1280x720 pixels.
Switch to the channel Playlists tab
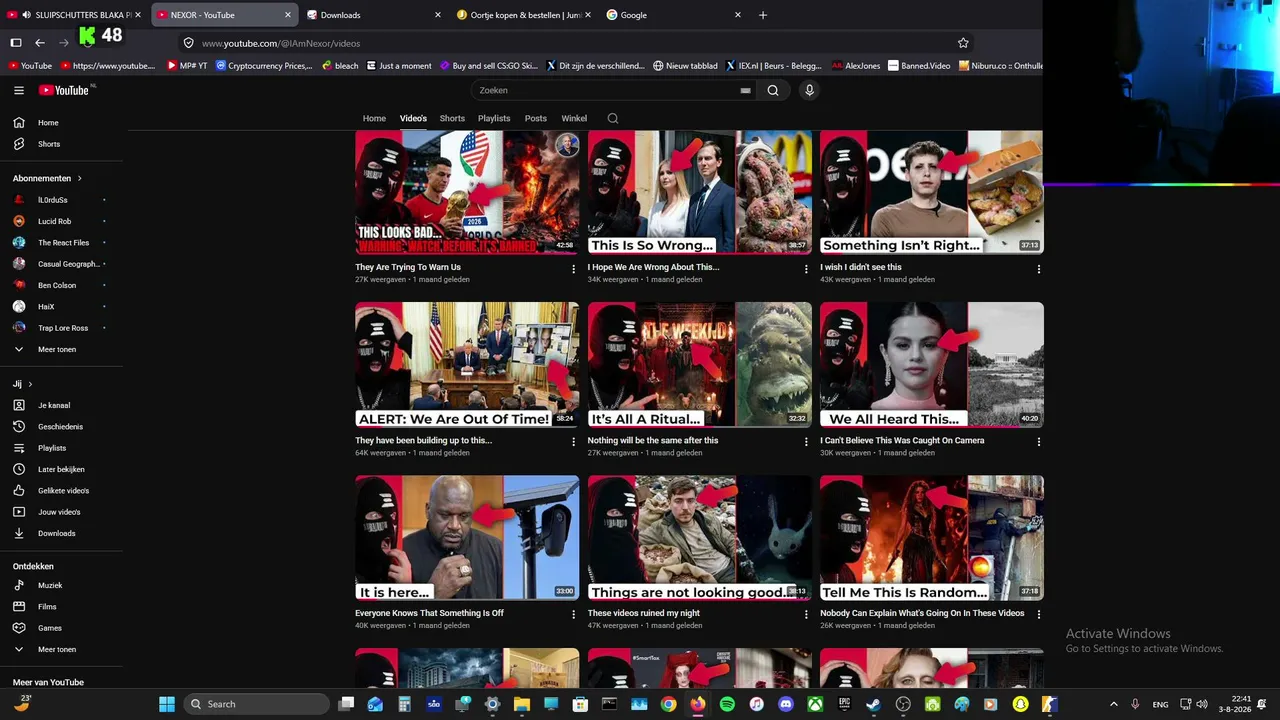(494, 118)
